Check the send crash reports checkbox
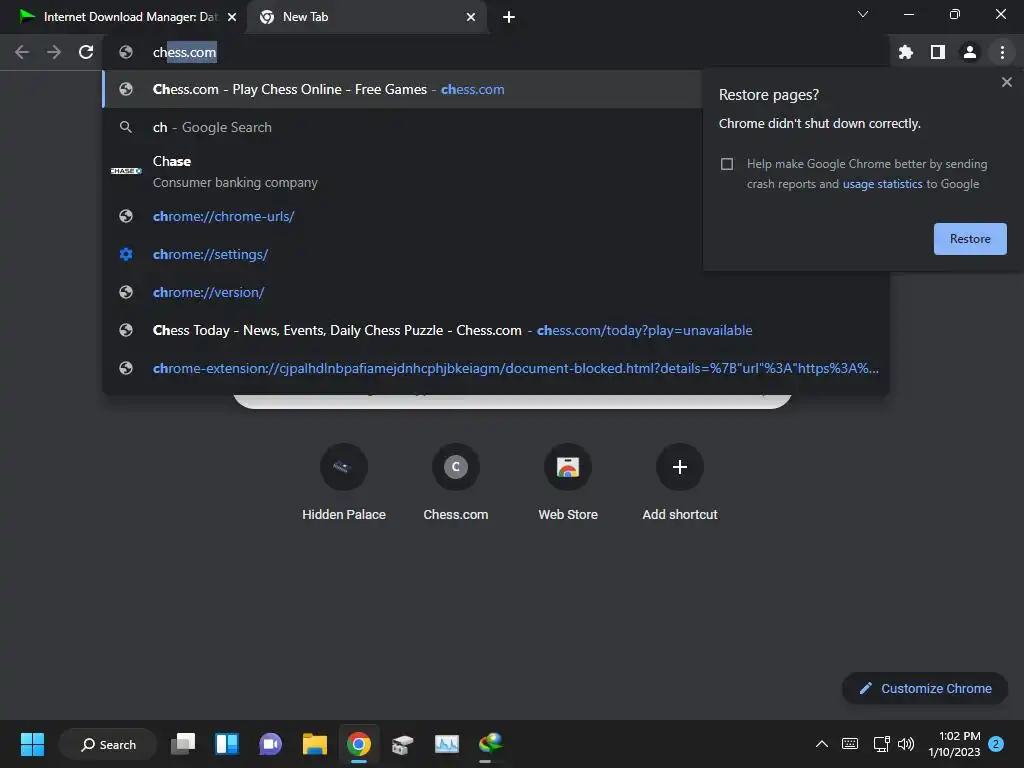 pos(727,164)
